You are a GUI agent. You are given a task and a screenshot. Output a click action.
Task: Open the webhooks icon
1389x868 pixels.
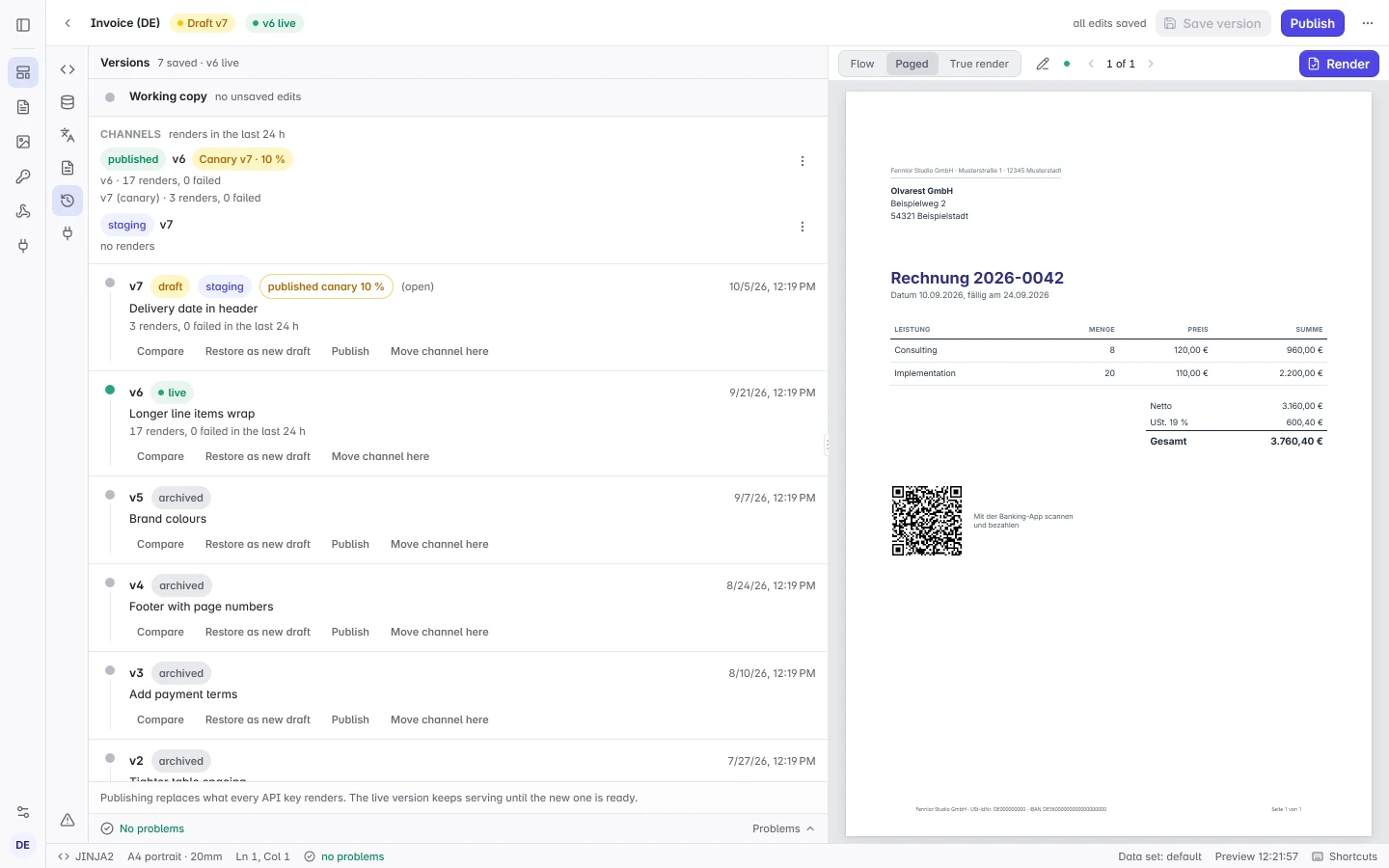tap(23, 211)
